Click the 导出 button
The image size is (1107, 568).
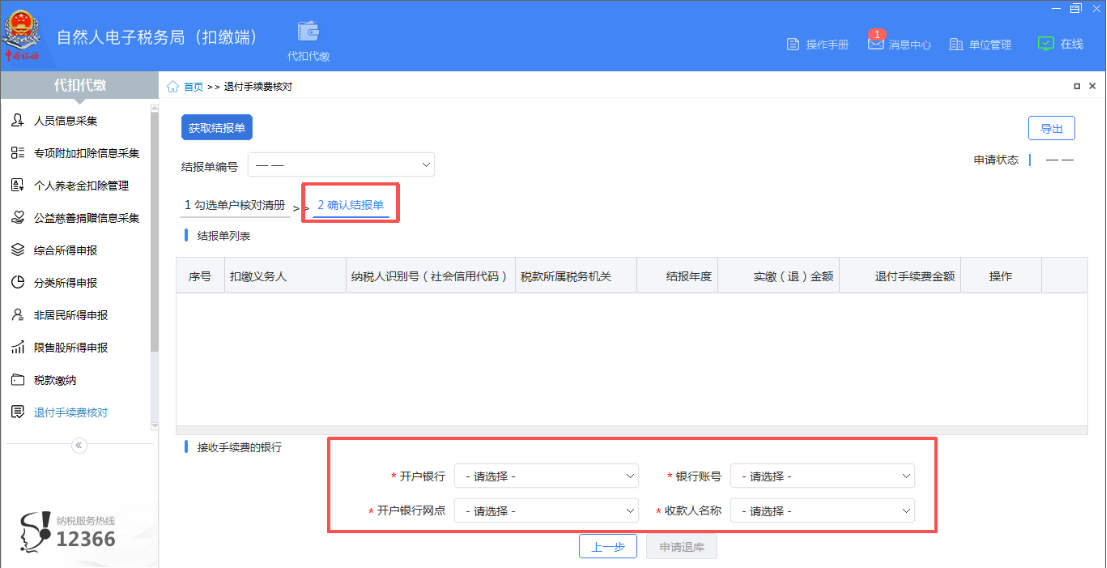tap(1051, 128)
